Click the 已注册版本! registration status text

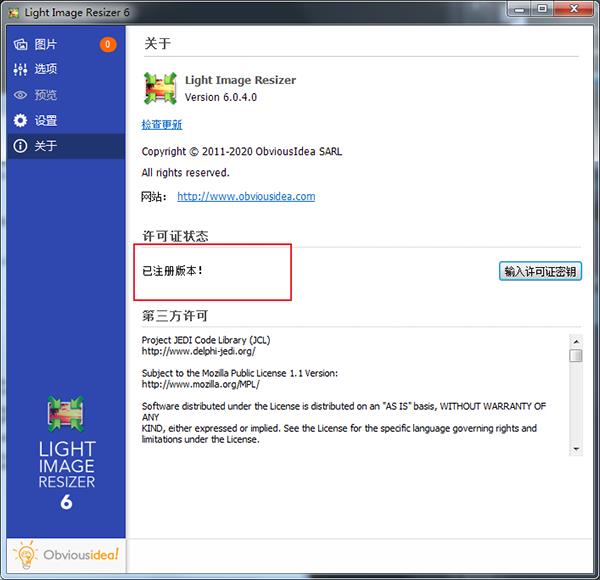(x=172, y=271)
